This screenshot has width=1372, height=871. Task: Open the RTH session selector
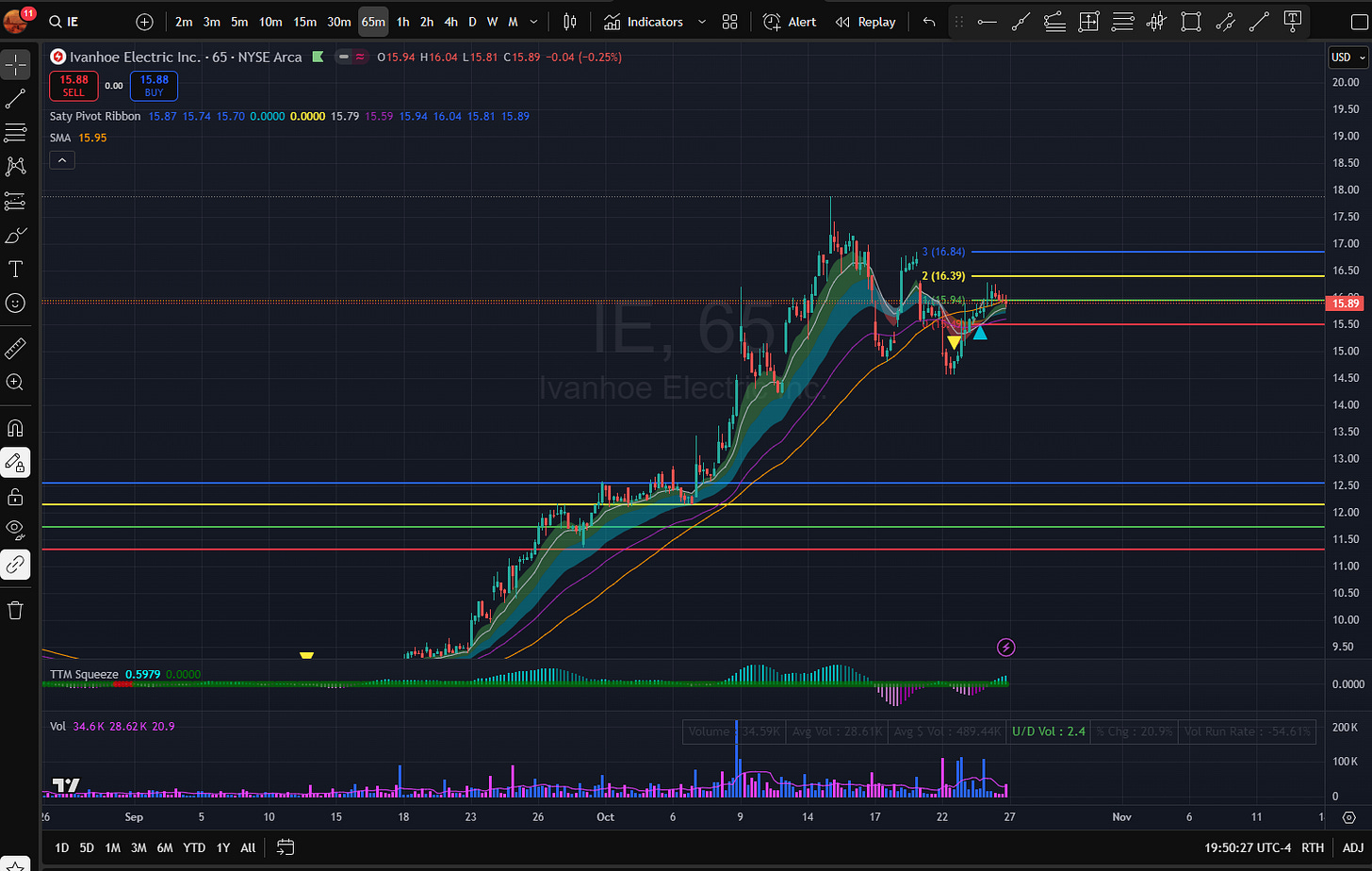click(x=1312, y=847)
